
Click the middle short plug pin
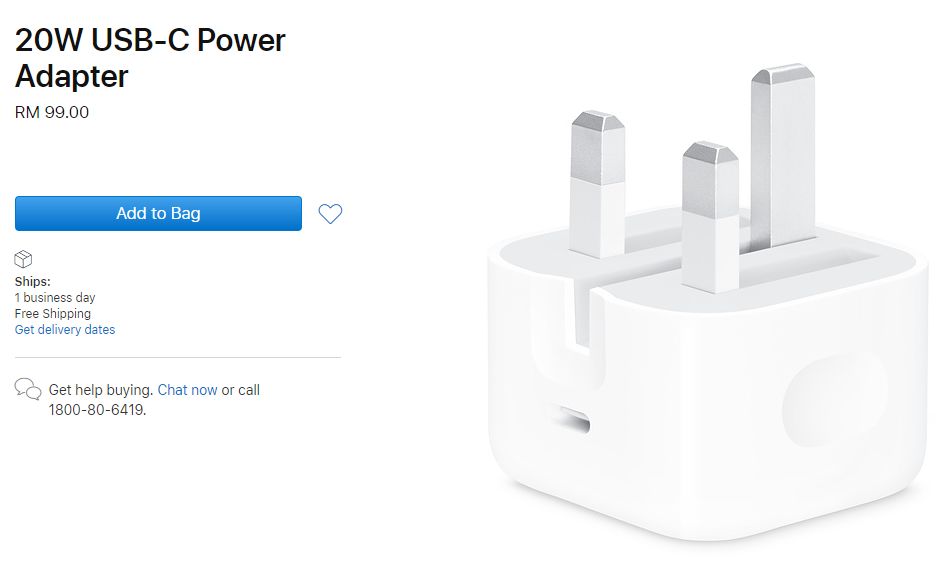click(710, 217)
